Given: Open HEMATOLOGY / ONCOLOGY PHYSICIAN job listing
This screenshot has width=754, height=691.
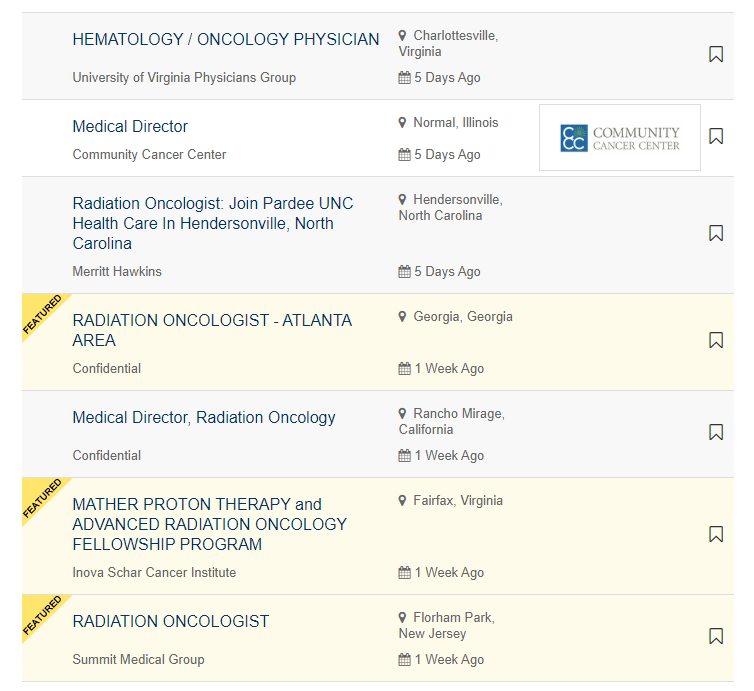Looking at the screenshot, I should (226, 39).
